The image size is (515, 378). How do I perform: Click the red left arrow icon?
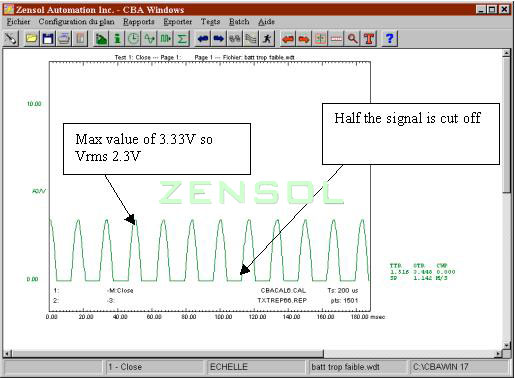coord(288,39)
